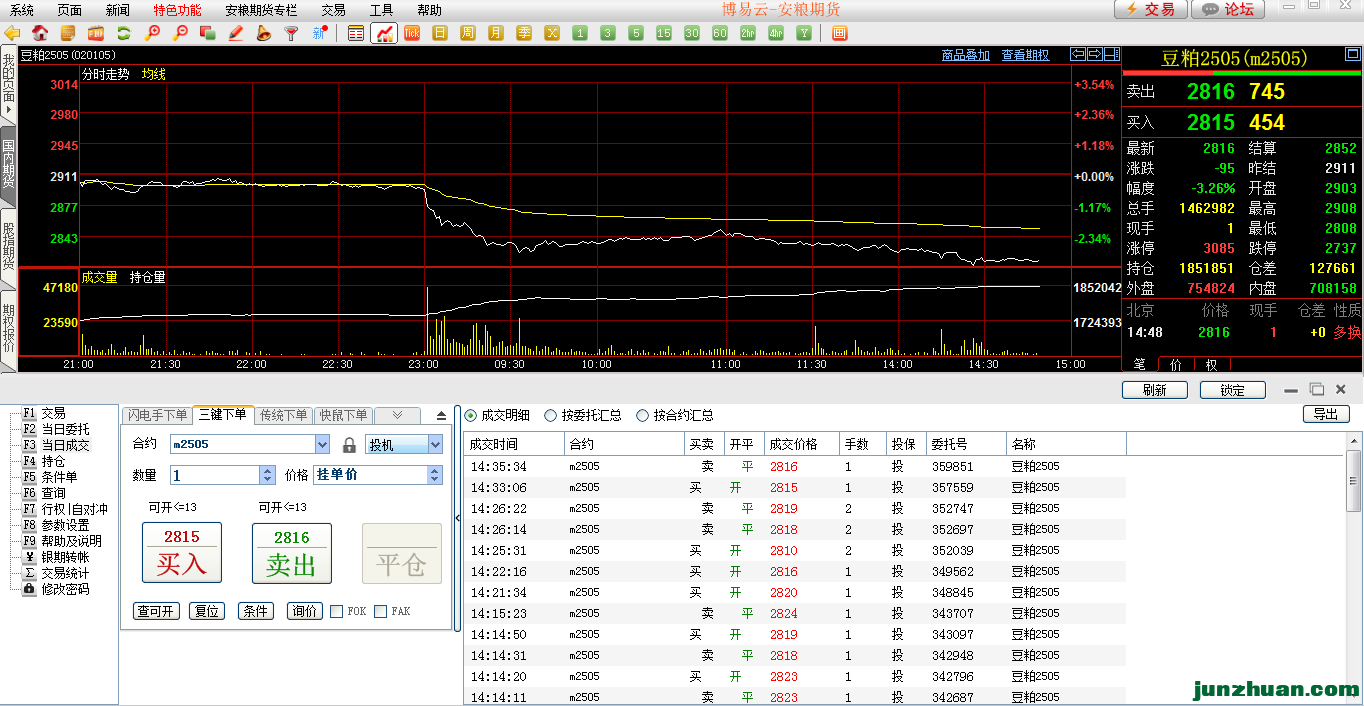
Task: Switch to monthly 月 K-line period
Action: tap(496, 33)
